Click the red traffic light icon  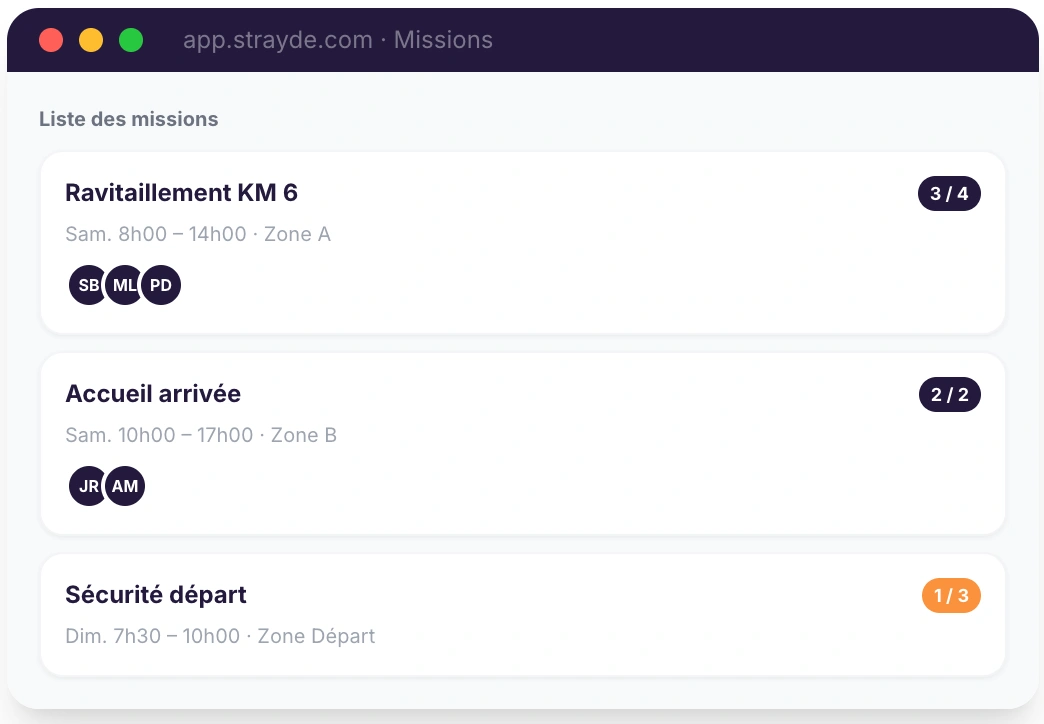(51, 40)
